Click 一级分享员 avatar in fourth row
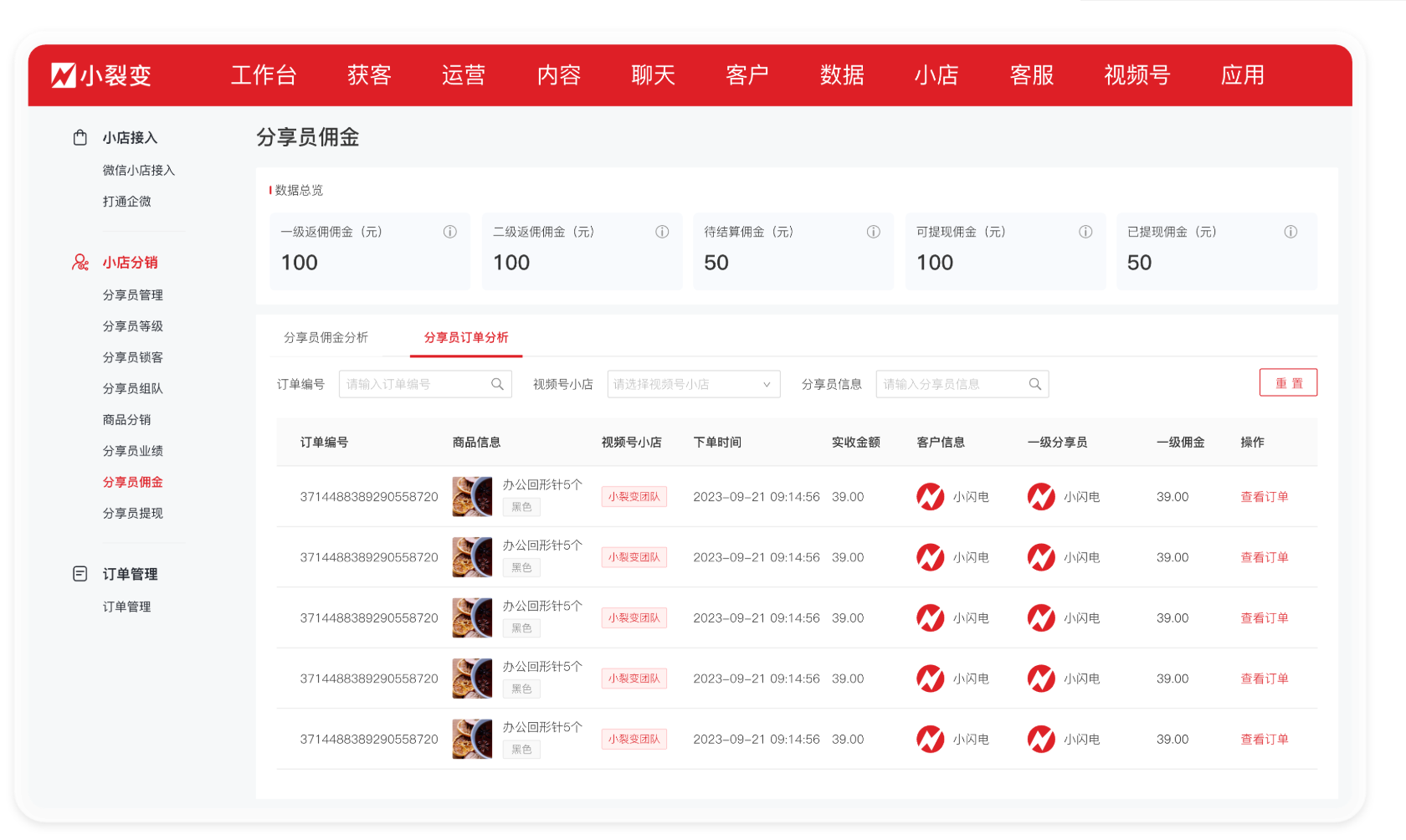The image size is (1406, 840). (x=1041, y=679)
